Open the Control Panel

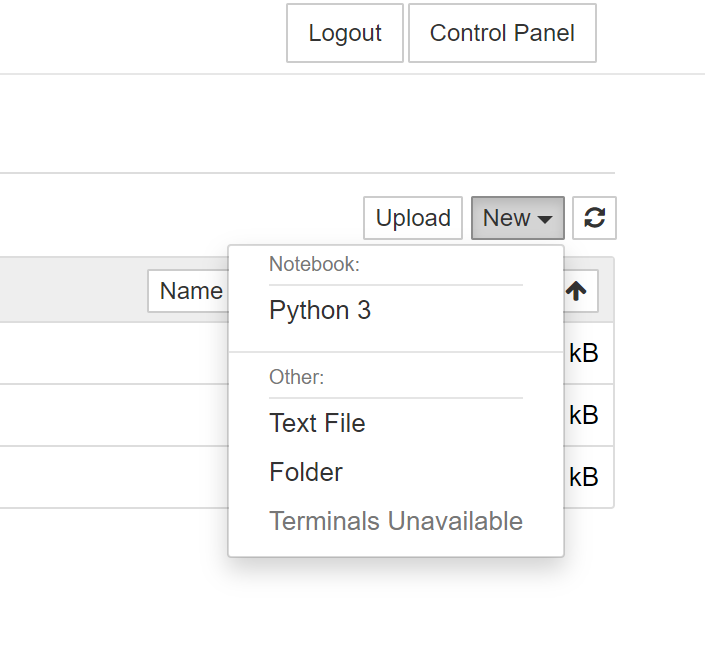click(x=502, y=33)
